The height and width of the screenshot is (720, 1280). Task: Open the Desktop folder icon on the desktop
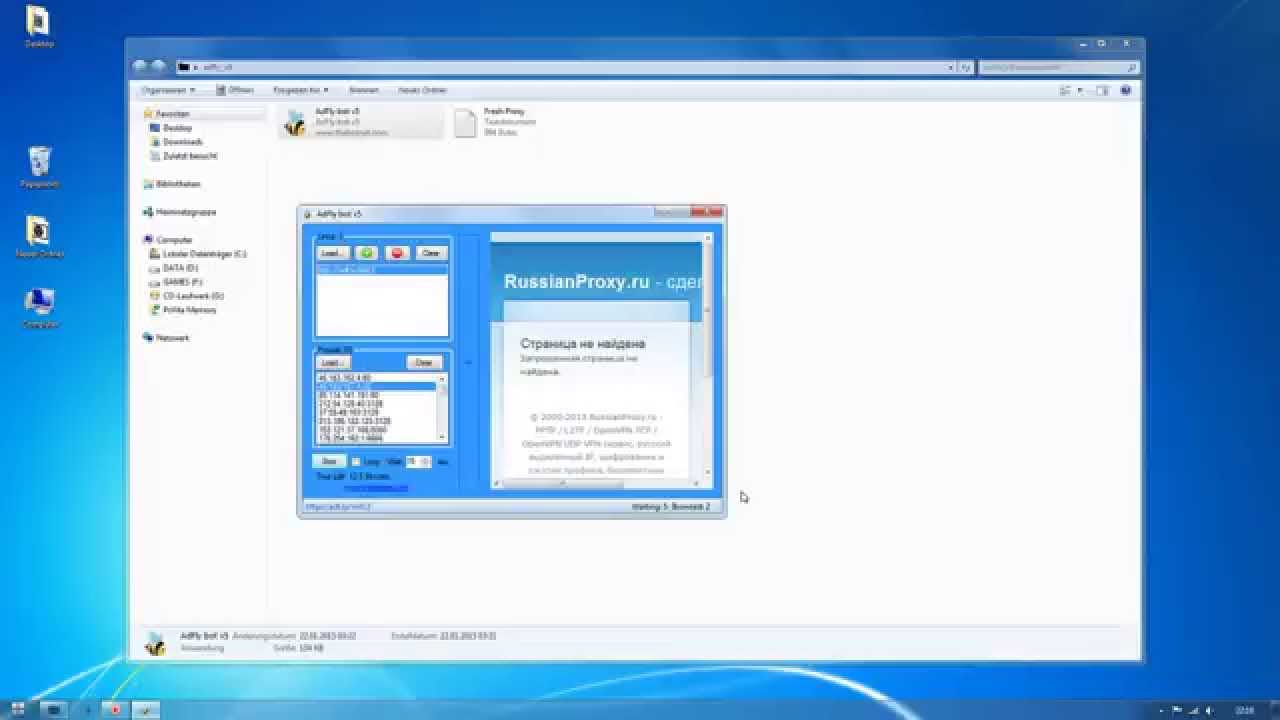tap(39, 27)
